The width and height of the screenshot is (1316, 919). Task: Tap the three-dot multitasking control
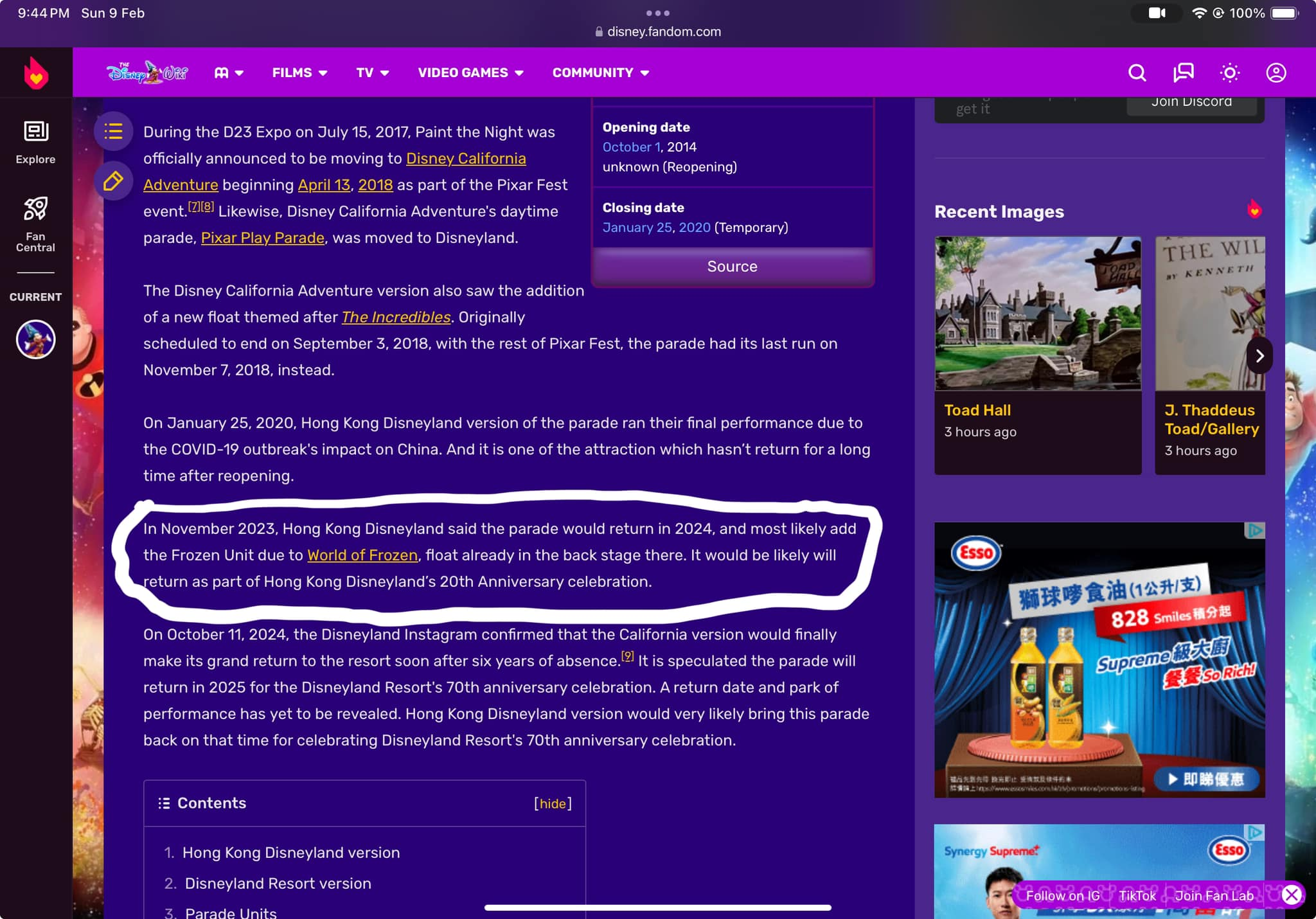[x=657, y=13]
